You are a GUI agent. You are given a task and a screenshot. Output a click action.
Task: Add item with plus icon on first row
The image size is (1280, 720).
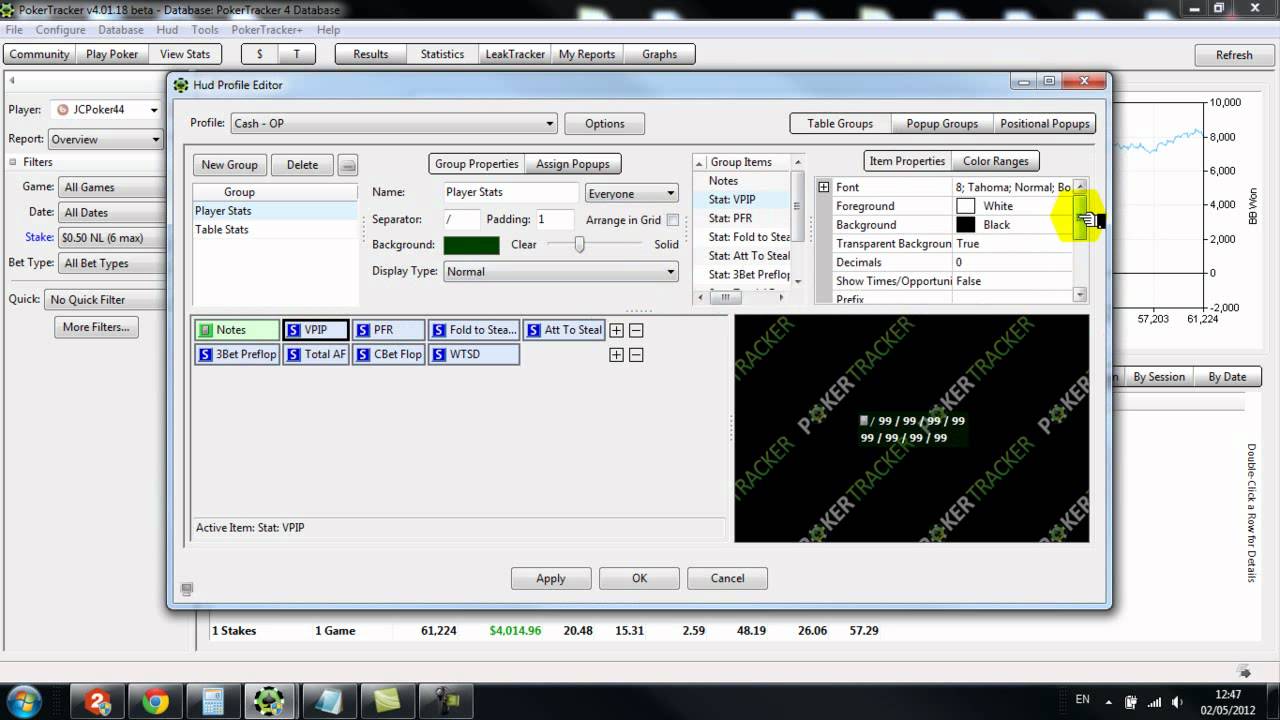pos(616,330)
